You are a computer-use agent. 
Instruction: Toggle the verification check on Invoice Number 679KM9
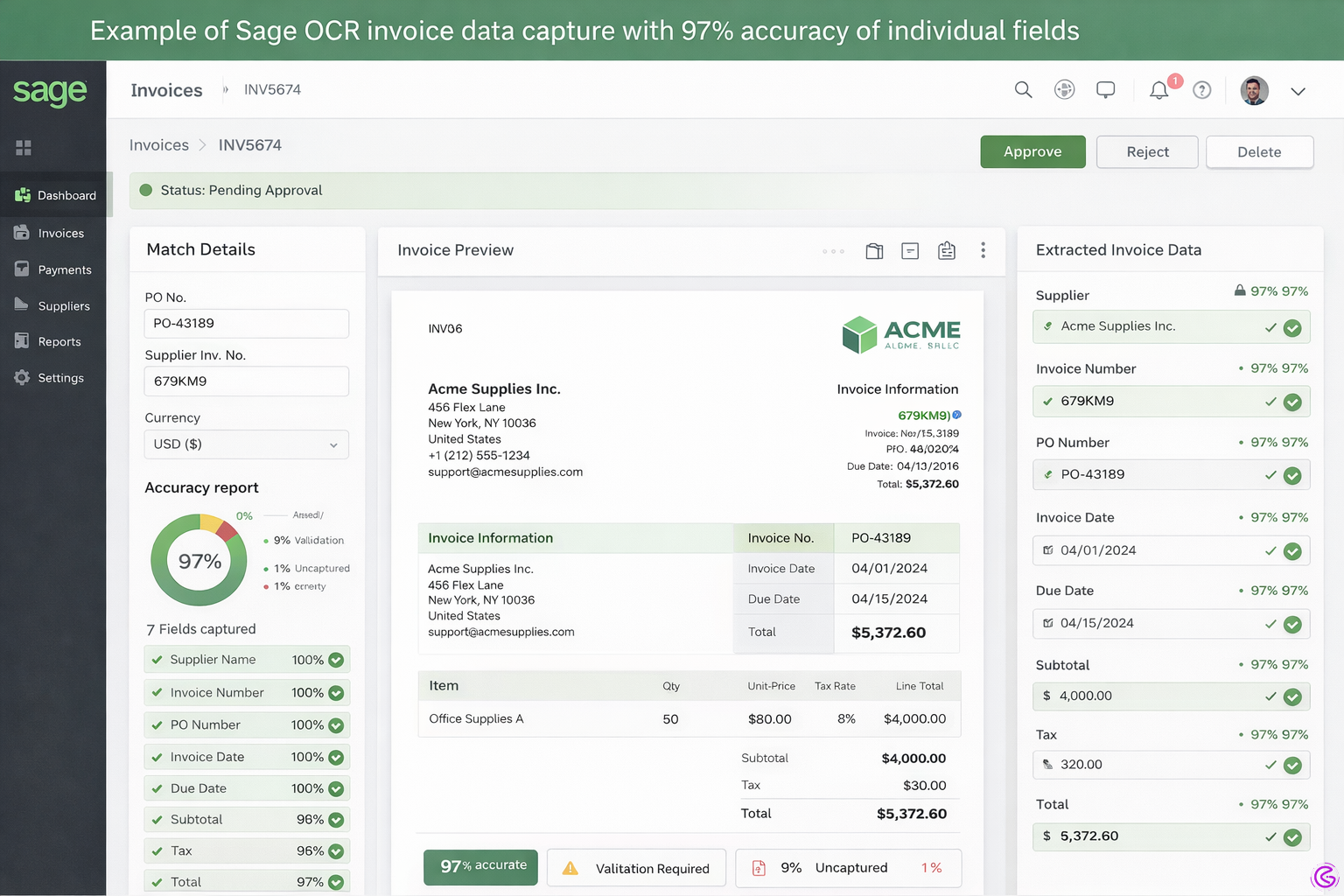(x=1293, y=402)
